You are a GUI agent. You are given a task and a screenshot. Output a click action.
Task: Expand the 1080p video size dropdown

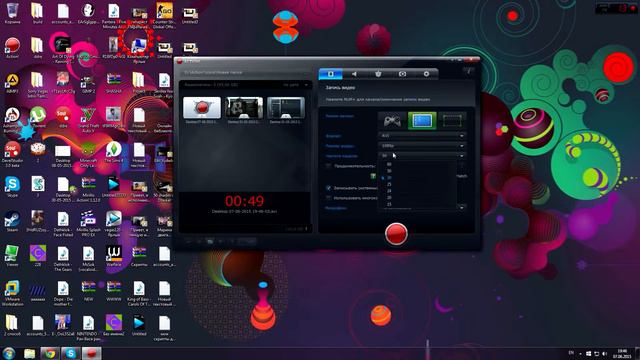coord(422,146)
